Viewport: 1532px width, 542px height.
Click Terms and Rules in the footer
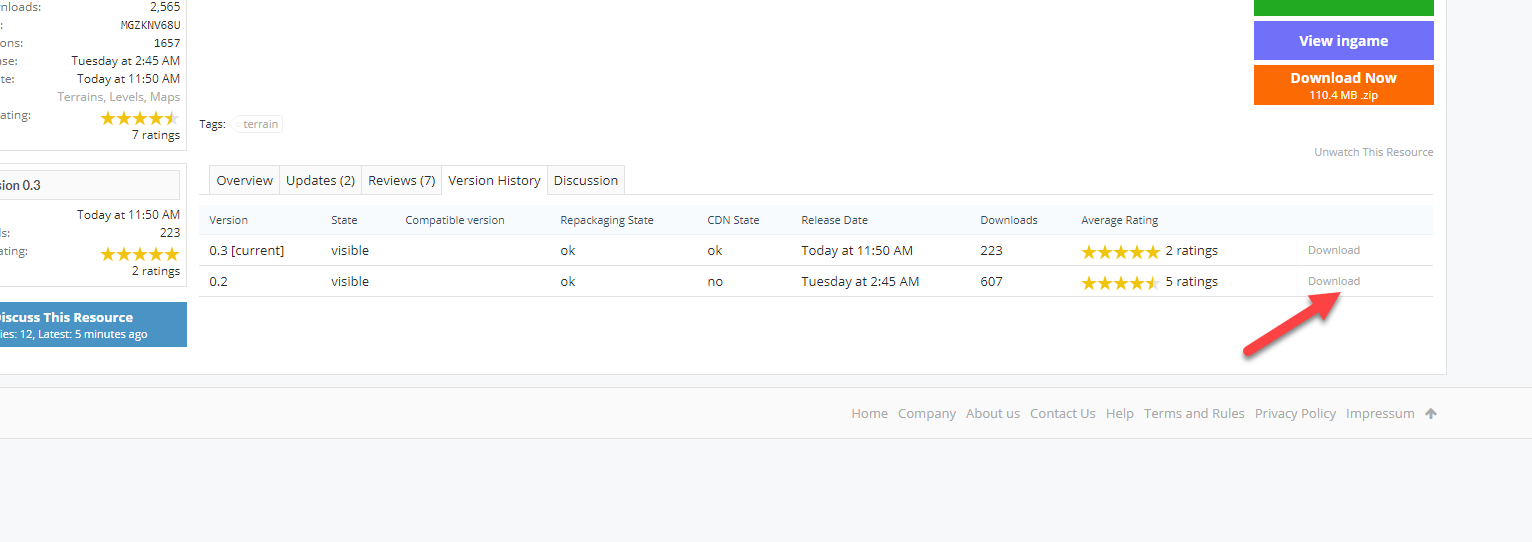(1194, 413)
